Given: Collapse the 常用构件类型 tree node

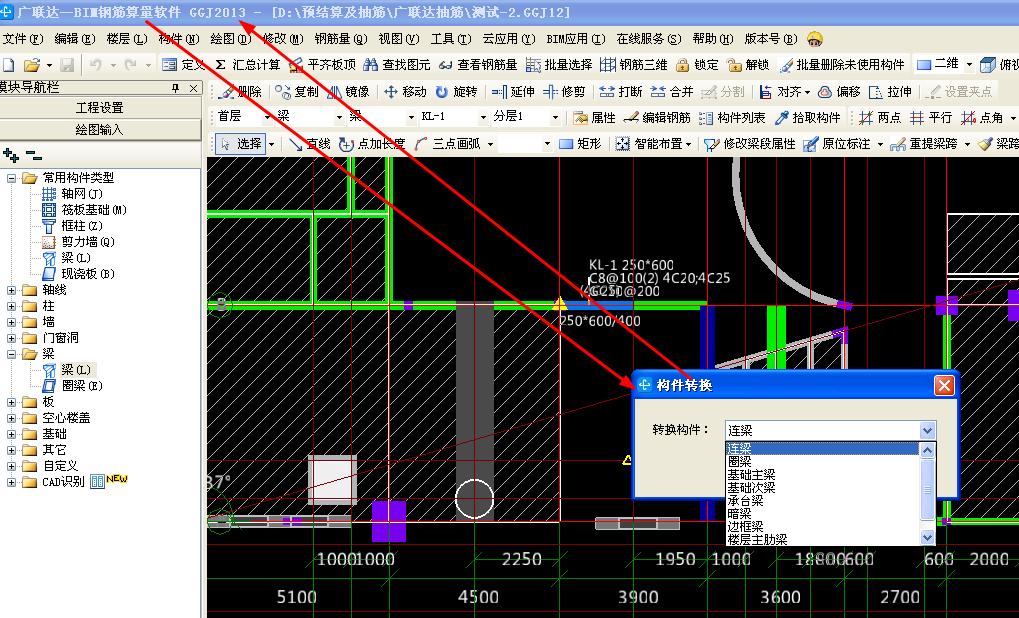Looking at the screenshot, I should (11, 178).
